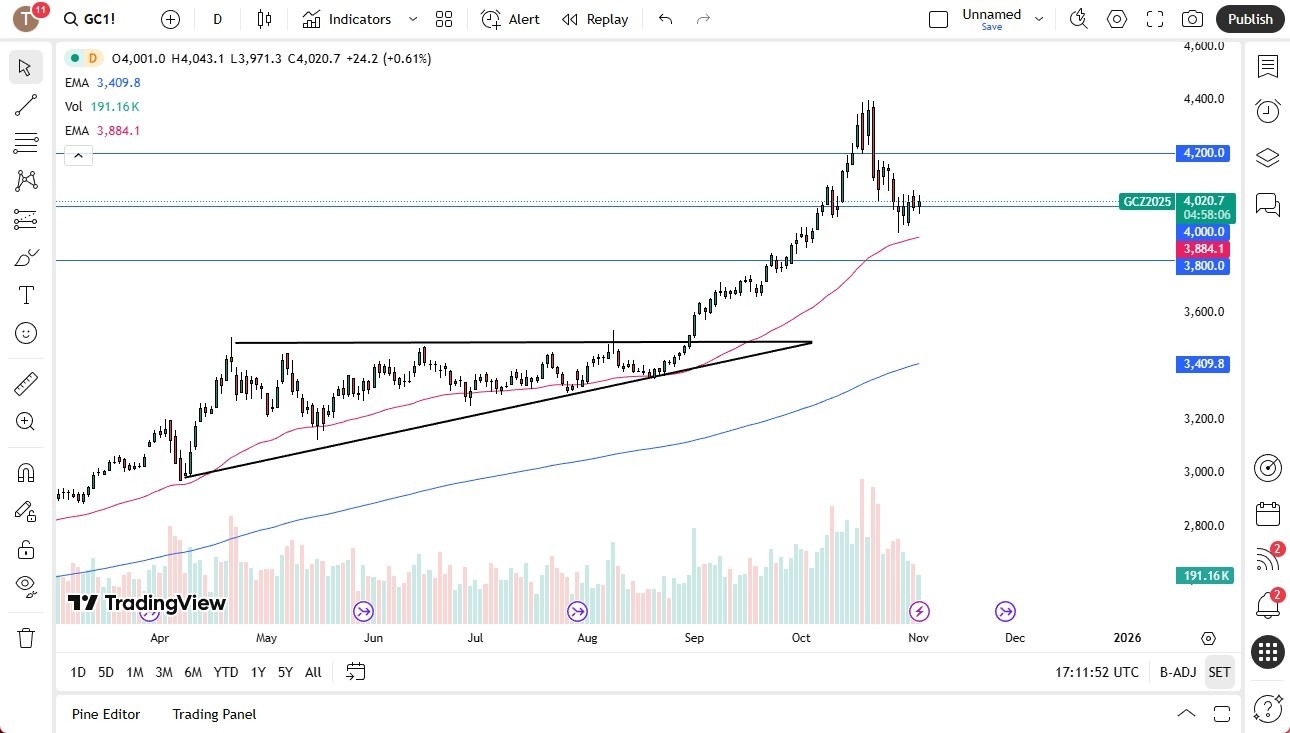Select the trend line drawing tool
This screenshot has width=1290, height=733.
[x=26, y=105]
